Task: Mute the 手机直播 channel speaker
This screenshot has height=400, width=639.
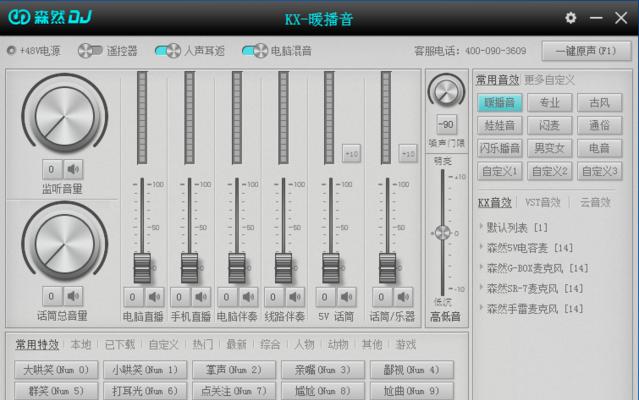Action: click(201, 297)
